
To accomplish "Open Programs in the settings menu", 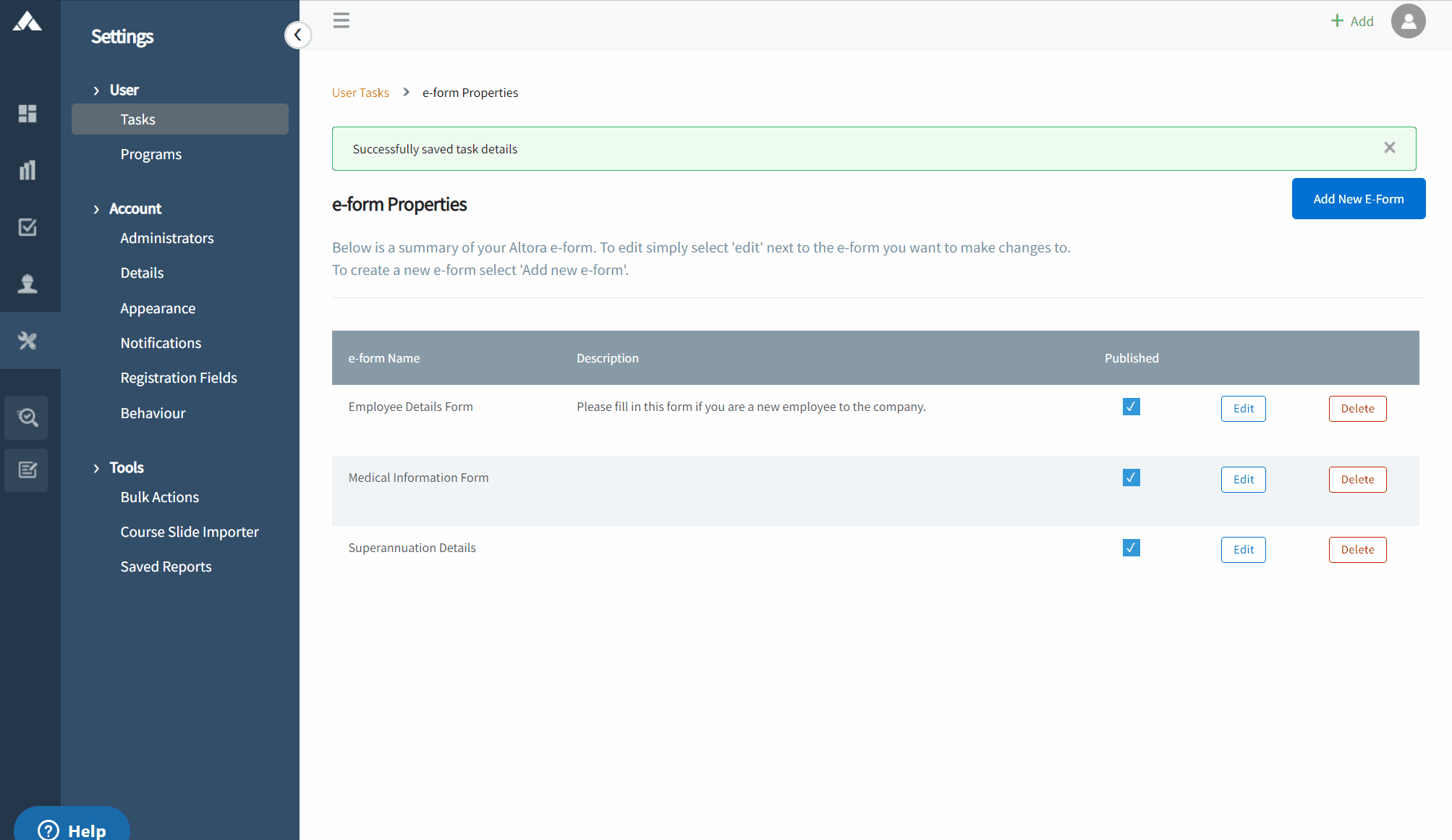I will point(150,154).
